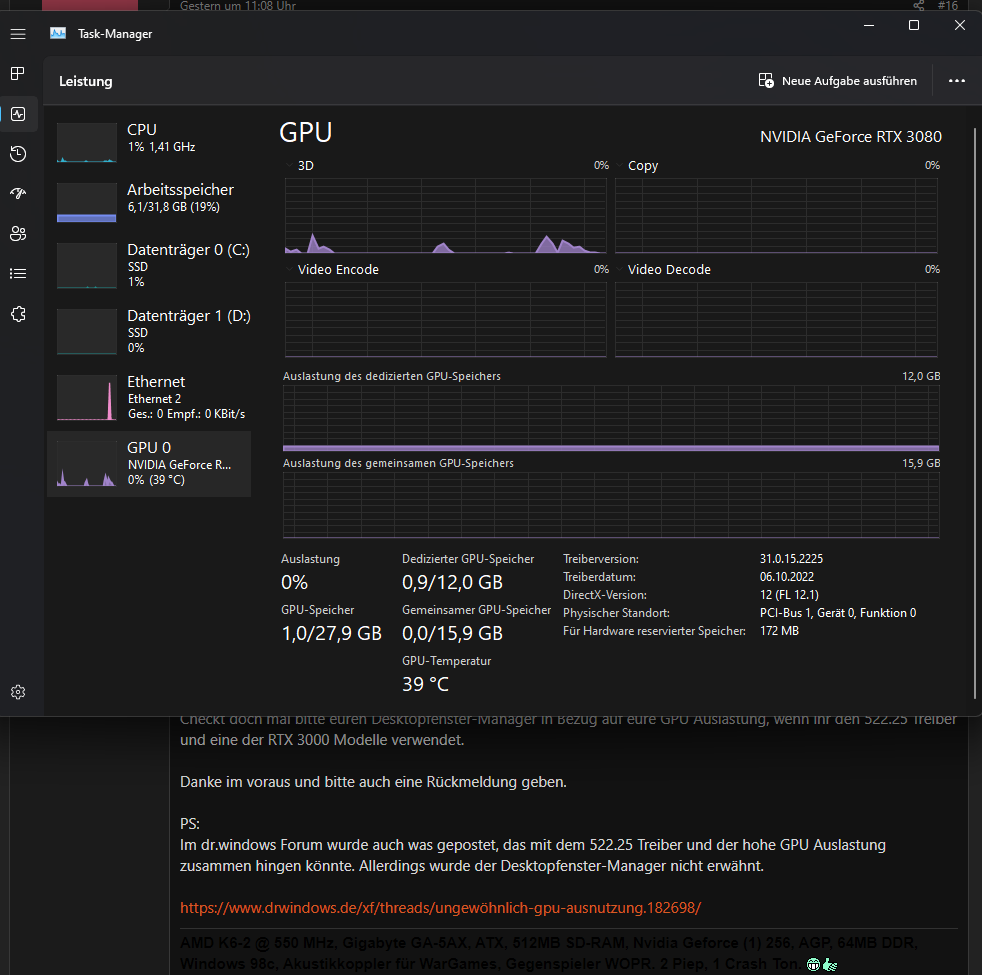Click the Video Encode utilization graph
The height and width of the screenshot is (975, 982).
(445, 319)
